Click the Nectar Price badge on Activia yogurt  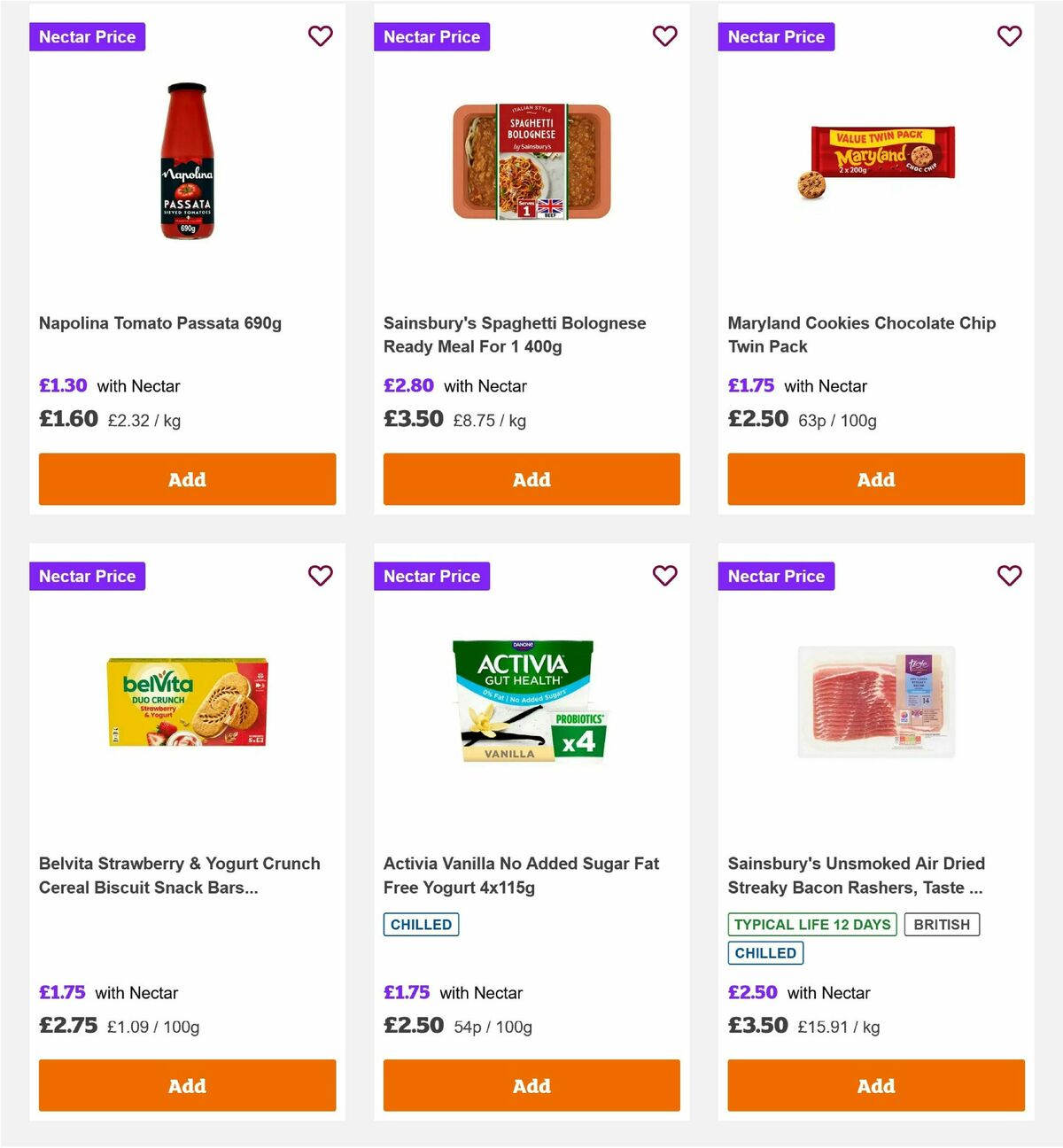pyautogui.click(x=431, y=576)
